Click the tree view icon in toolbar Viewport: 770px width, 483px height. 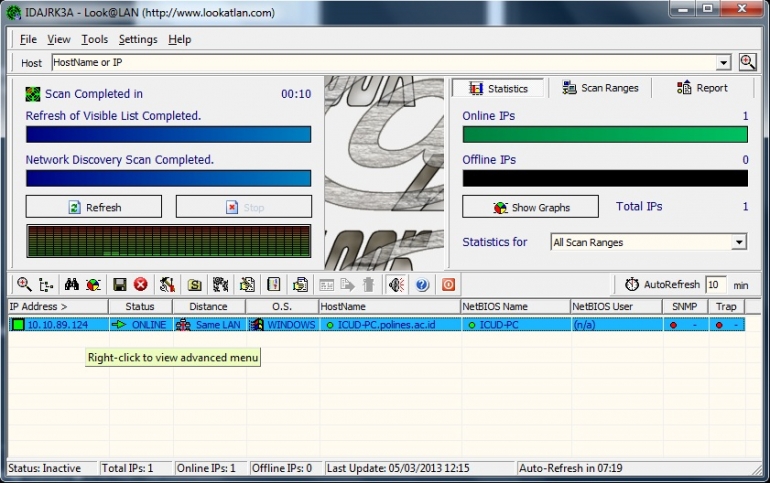pyautogui.click(x=46, y=285)
